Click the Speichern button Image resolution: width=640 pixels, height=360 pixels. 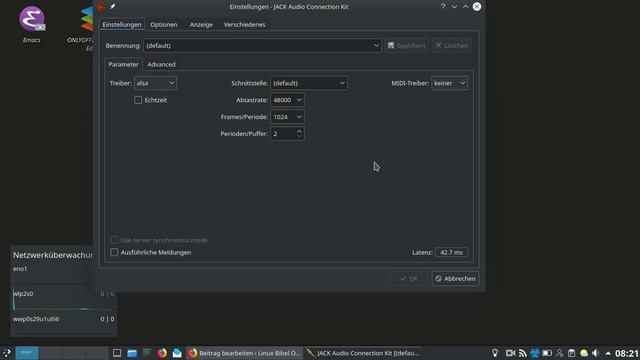coord(407,45)
